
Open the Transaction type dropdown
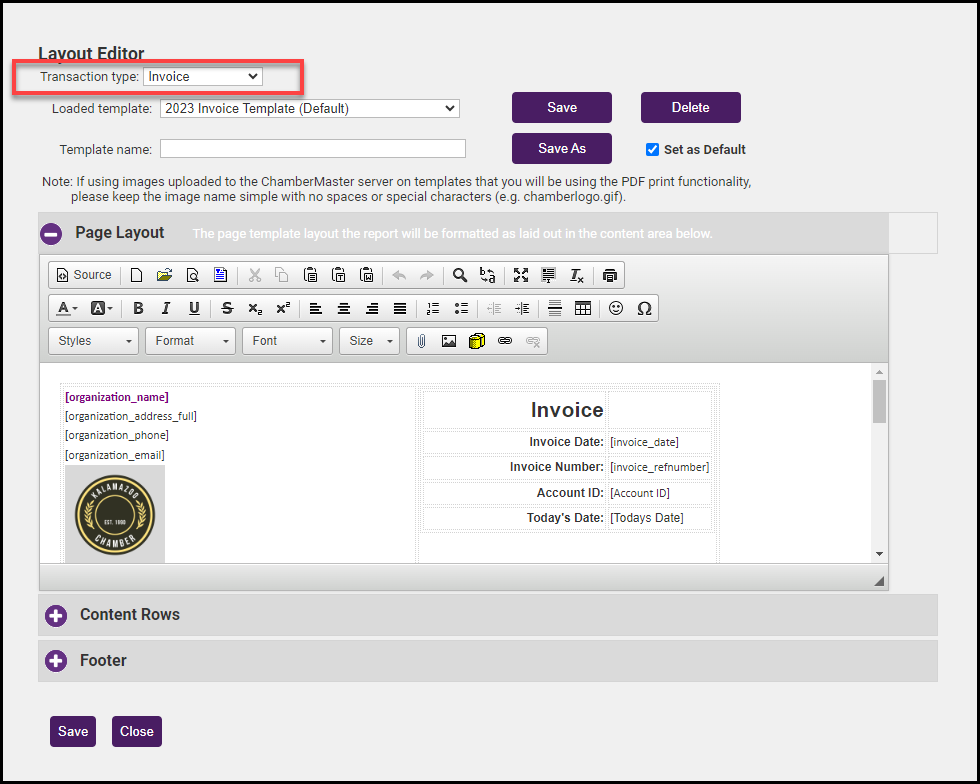pyautogui.click(x=203, y=76)
